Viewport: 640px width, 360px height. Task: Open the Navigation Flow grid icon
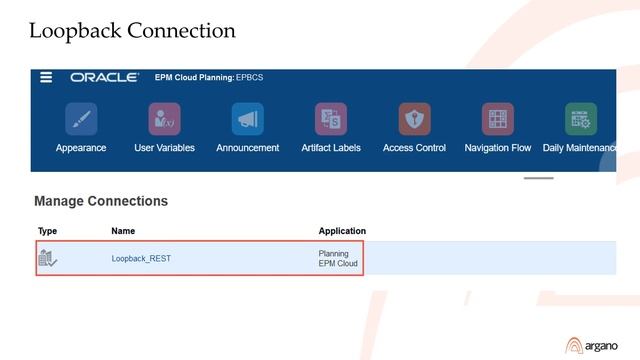498,119
